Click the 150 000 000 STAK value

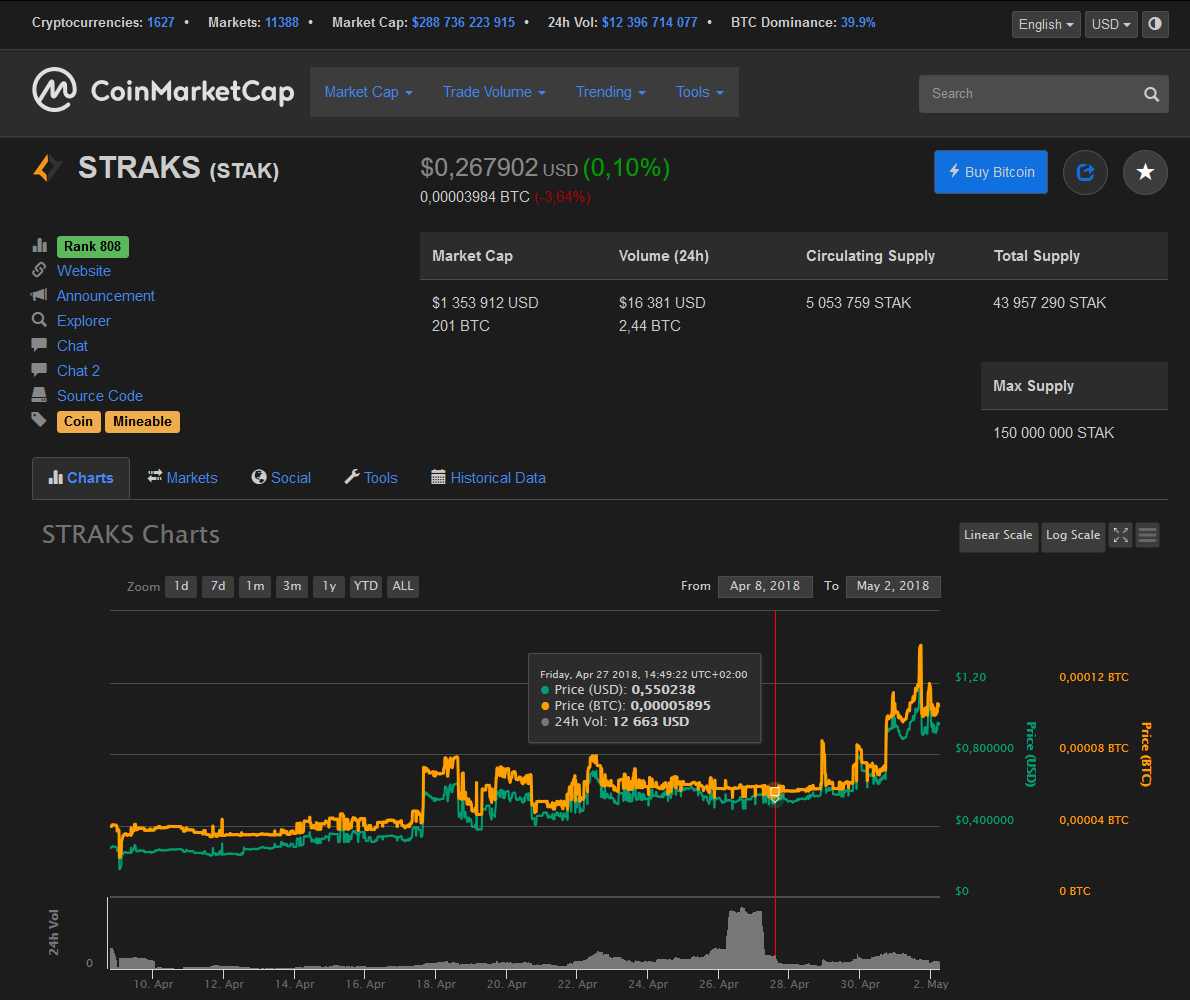(x=1053, y=433)
